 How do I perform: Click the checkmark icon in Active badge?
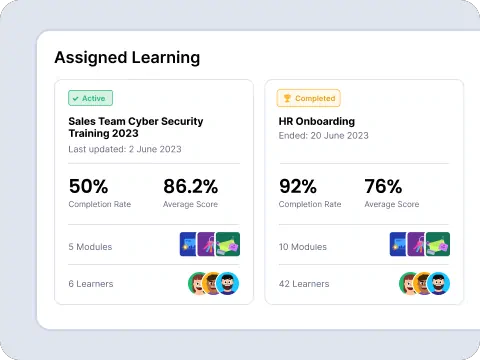coord(76,99)
